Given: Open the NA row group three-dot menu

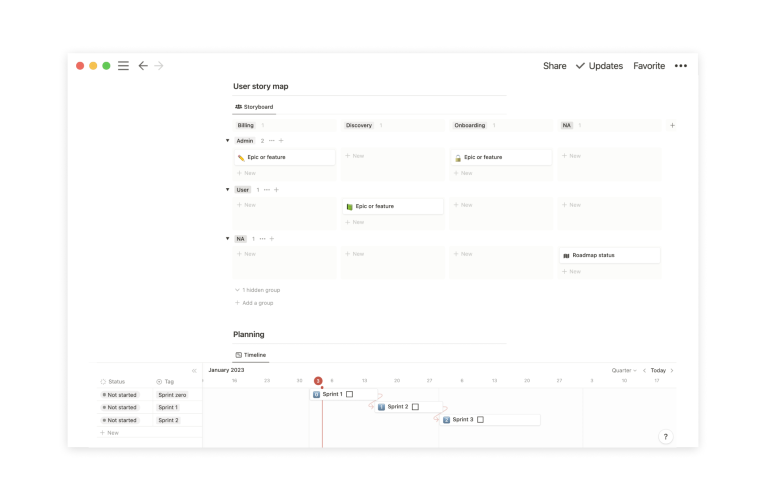Looking at the screenshot, I should [x=262, y=239].
